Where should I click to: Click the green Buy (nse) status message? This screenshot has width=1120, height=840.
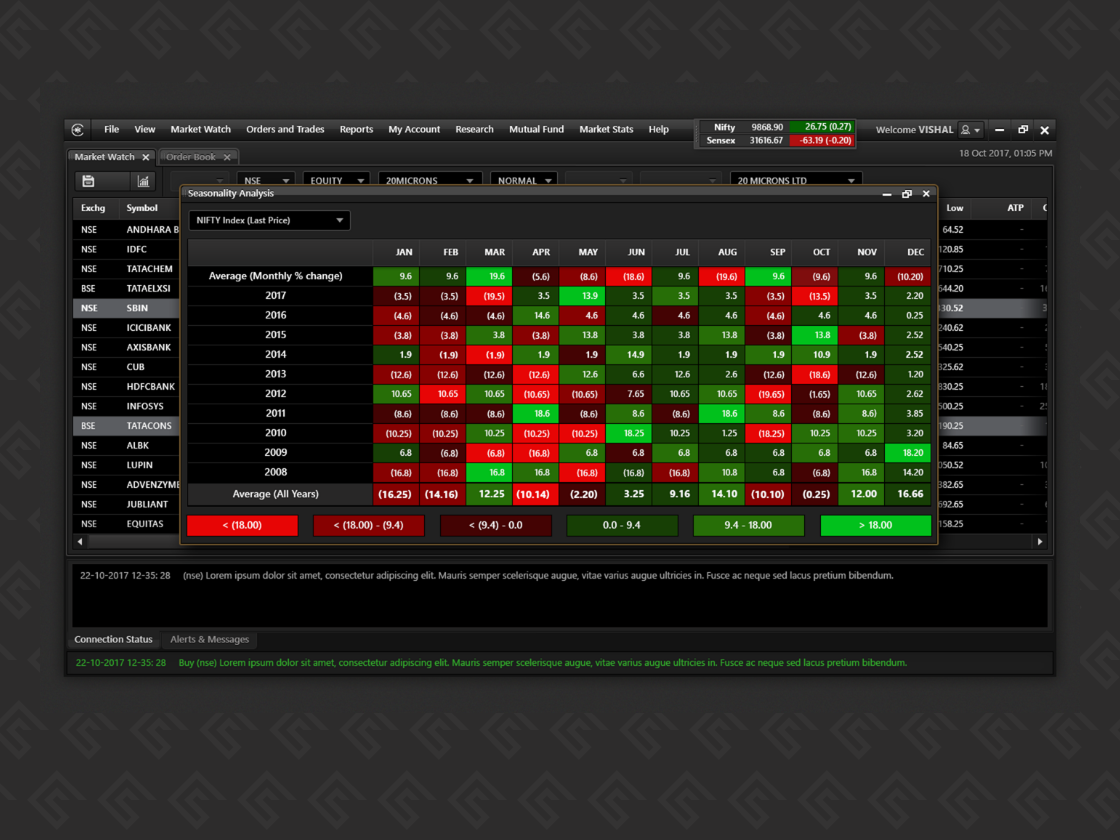tap(542, 663)
